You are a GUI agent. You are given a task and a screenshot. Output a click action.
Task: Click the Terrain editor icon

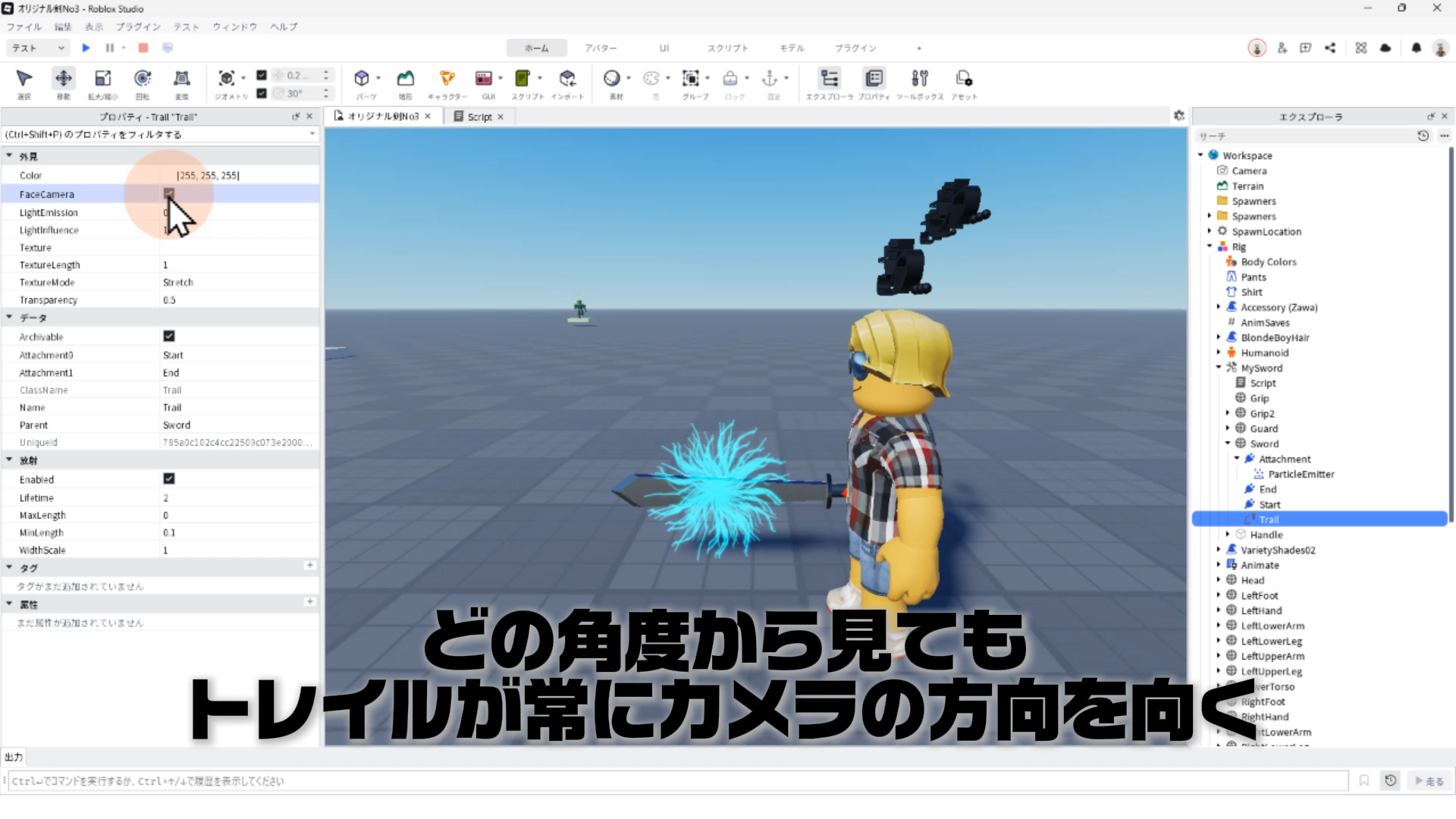tap(406, 78)
